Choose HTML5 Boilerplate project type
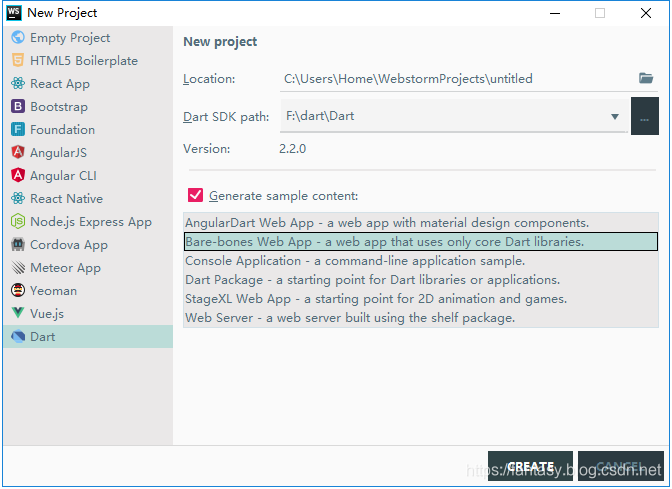Screen dimensions: 672x489 tap(88, 60)
